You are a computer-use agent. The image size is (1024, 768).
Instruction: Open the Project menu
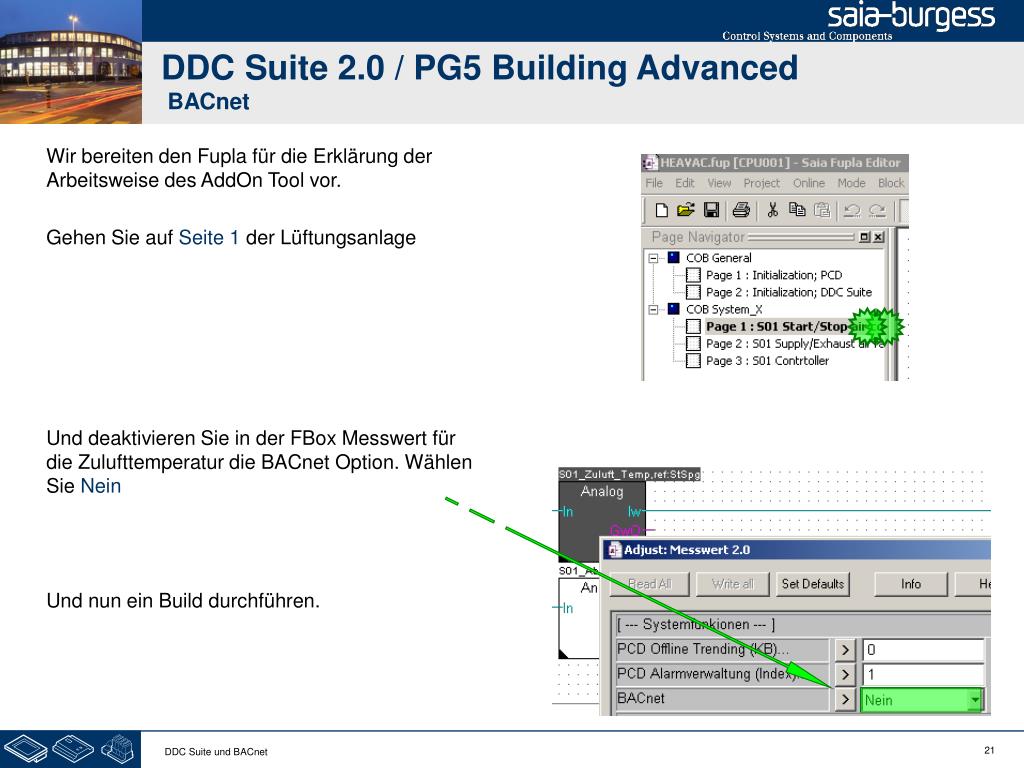(x=761, y=183)
